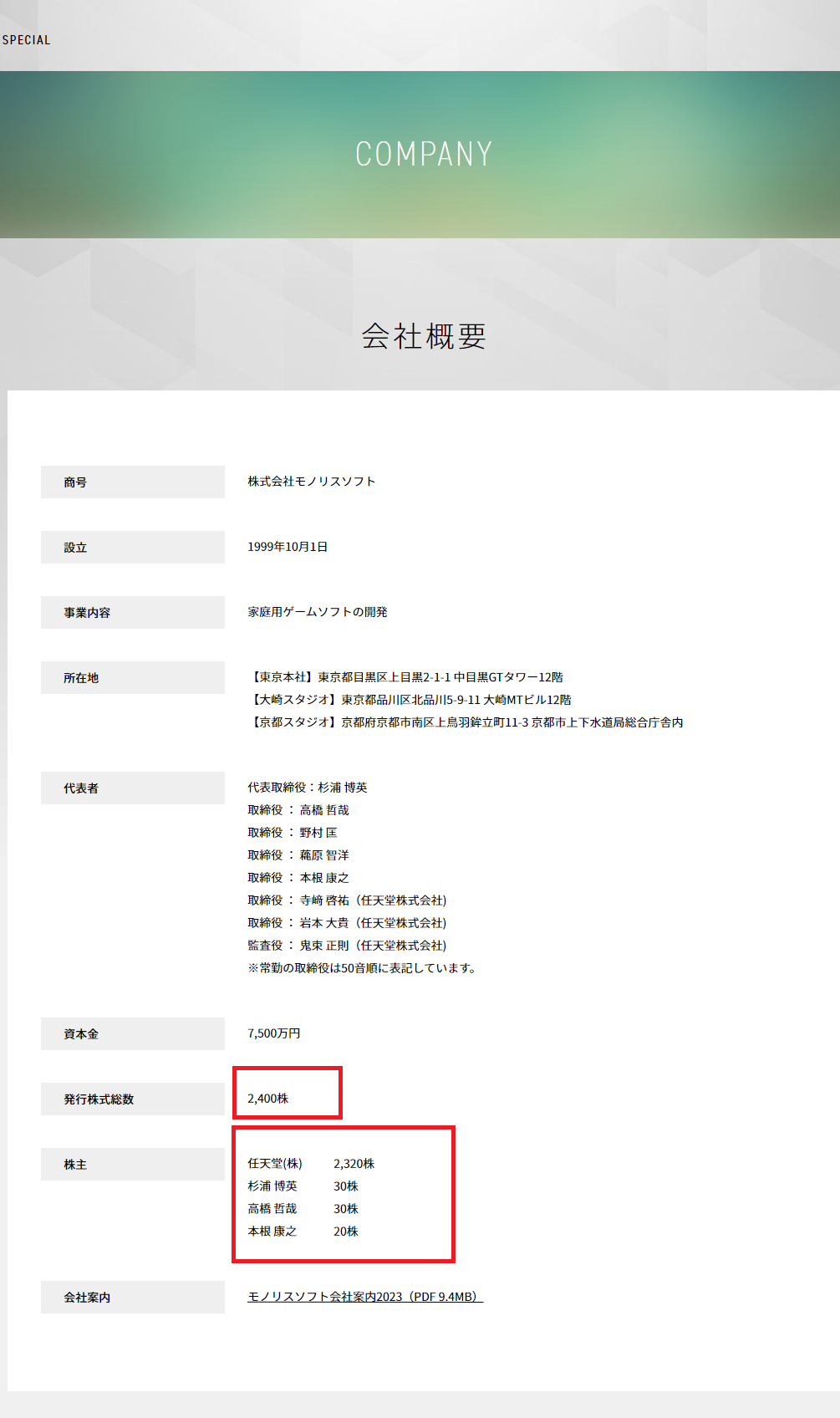Open the SPECIAL menu item

pyautogui.click(x=26, y=40)
